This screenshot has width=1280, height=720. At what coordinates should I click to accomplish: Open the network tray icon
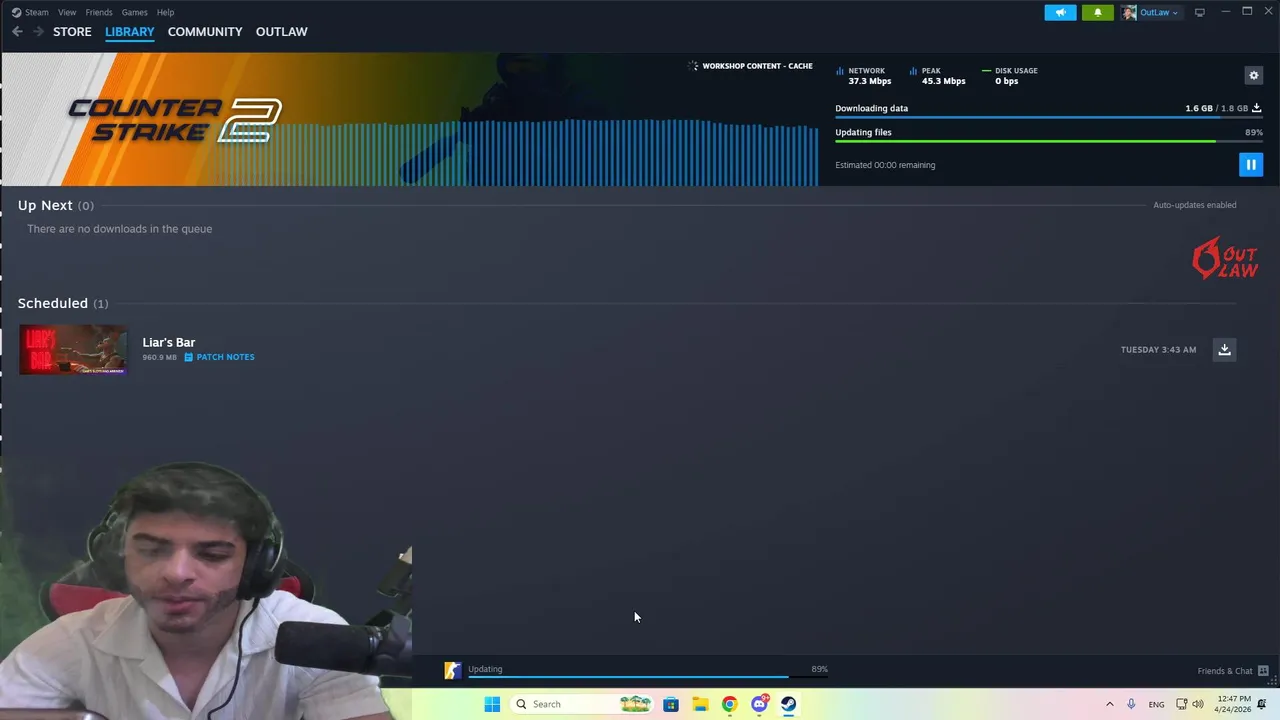point(1181,704)
